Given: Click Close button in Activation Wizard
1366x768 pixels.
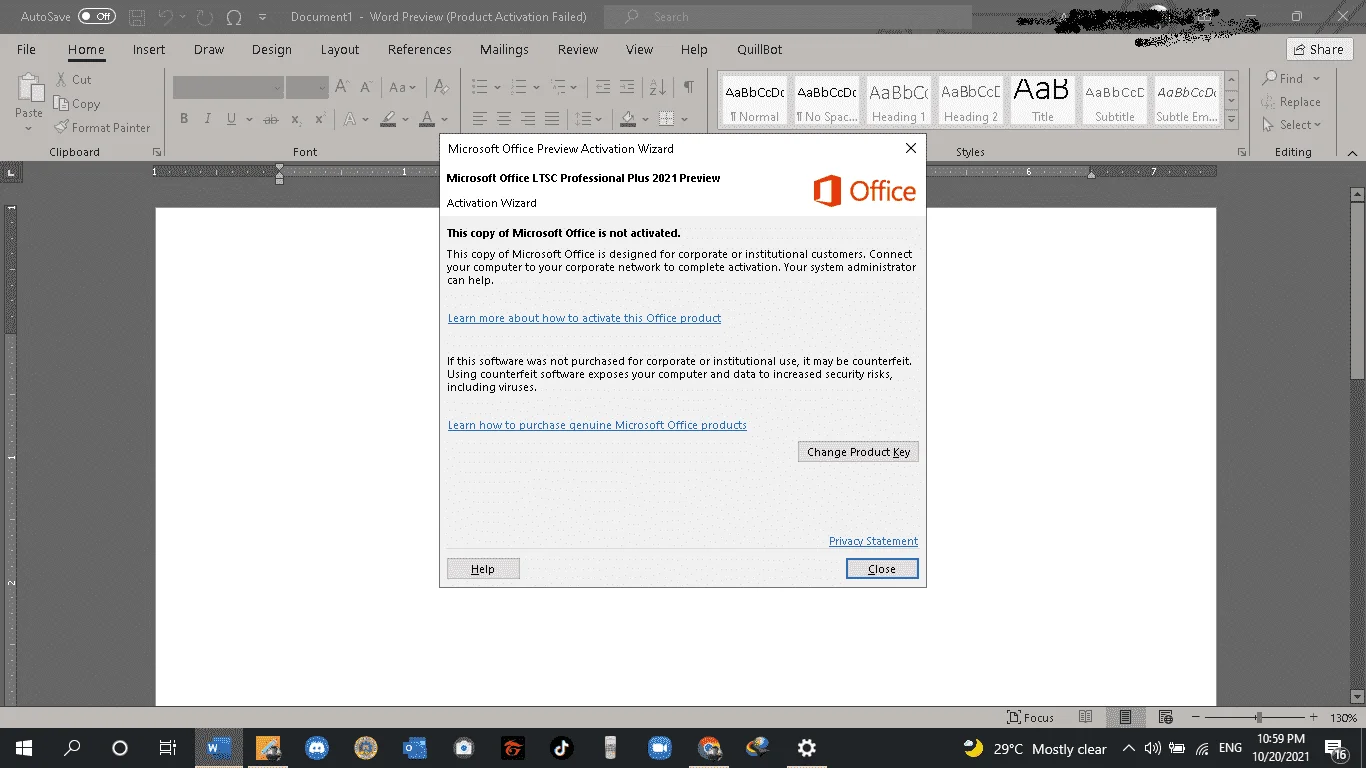Looking at the screenshot, I should click(x=882, y=569).
